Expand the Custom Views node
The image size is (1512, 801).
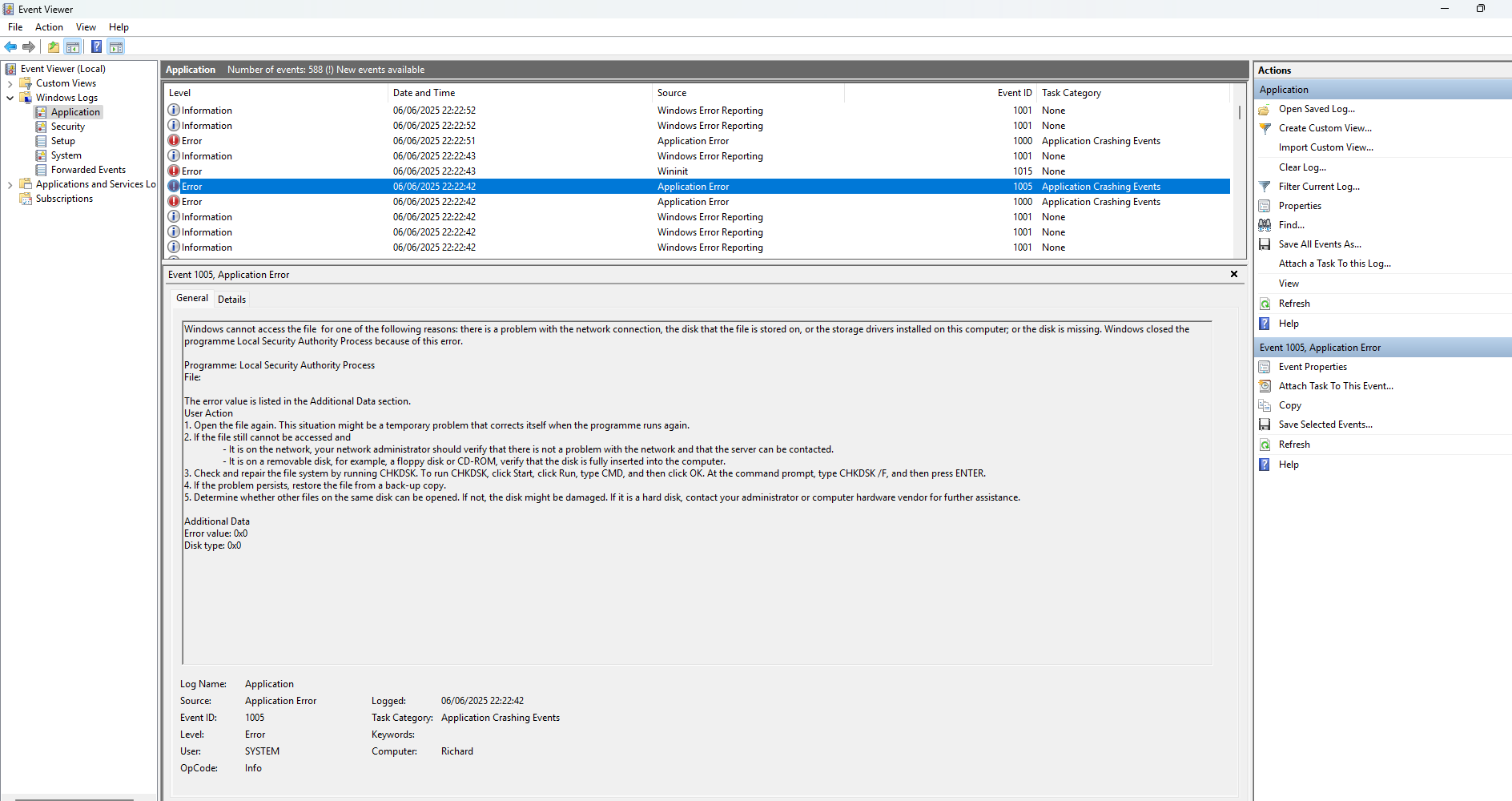click(10, 83)
